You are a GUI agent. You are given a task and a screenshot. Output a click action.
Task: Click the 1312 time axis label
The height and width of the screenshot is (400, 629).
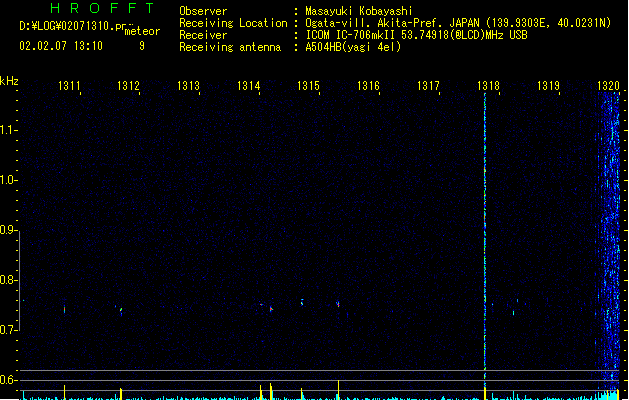pyautogui.click(x=128, y=85)
